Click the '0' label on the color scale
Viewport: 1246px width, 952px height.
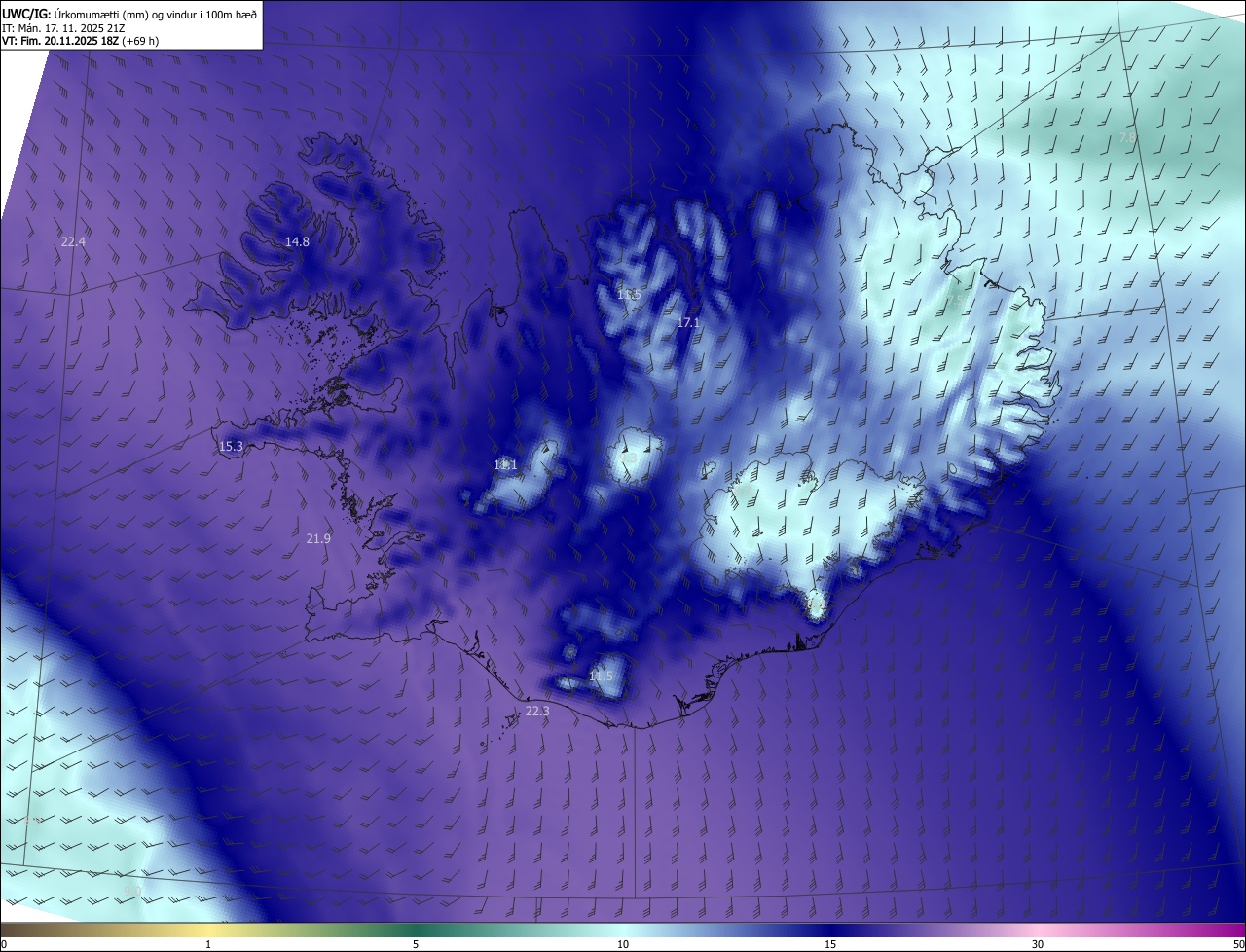tap(4, 945)
